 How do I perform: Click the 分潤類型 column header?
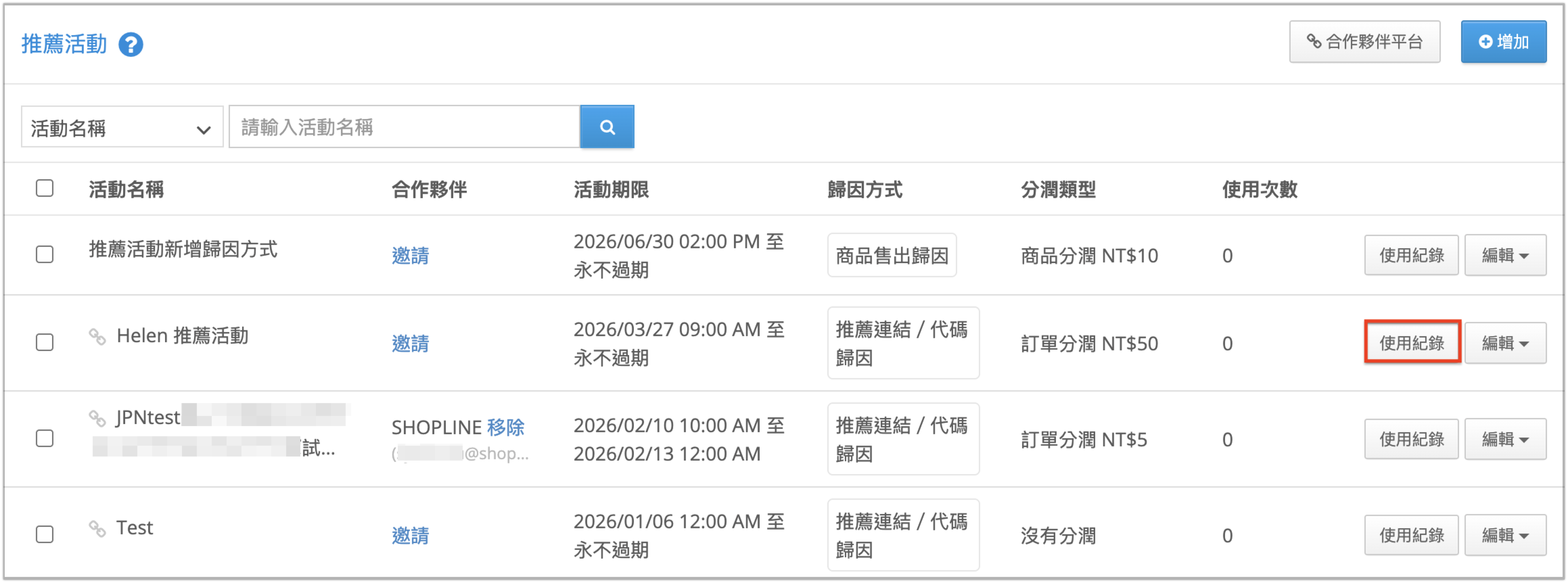coord(1059,189)
